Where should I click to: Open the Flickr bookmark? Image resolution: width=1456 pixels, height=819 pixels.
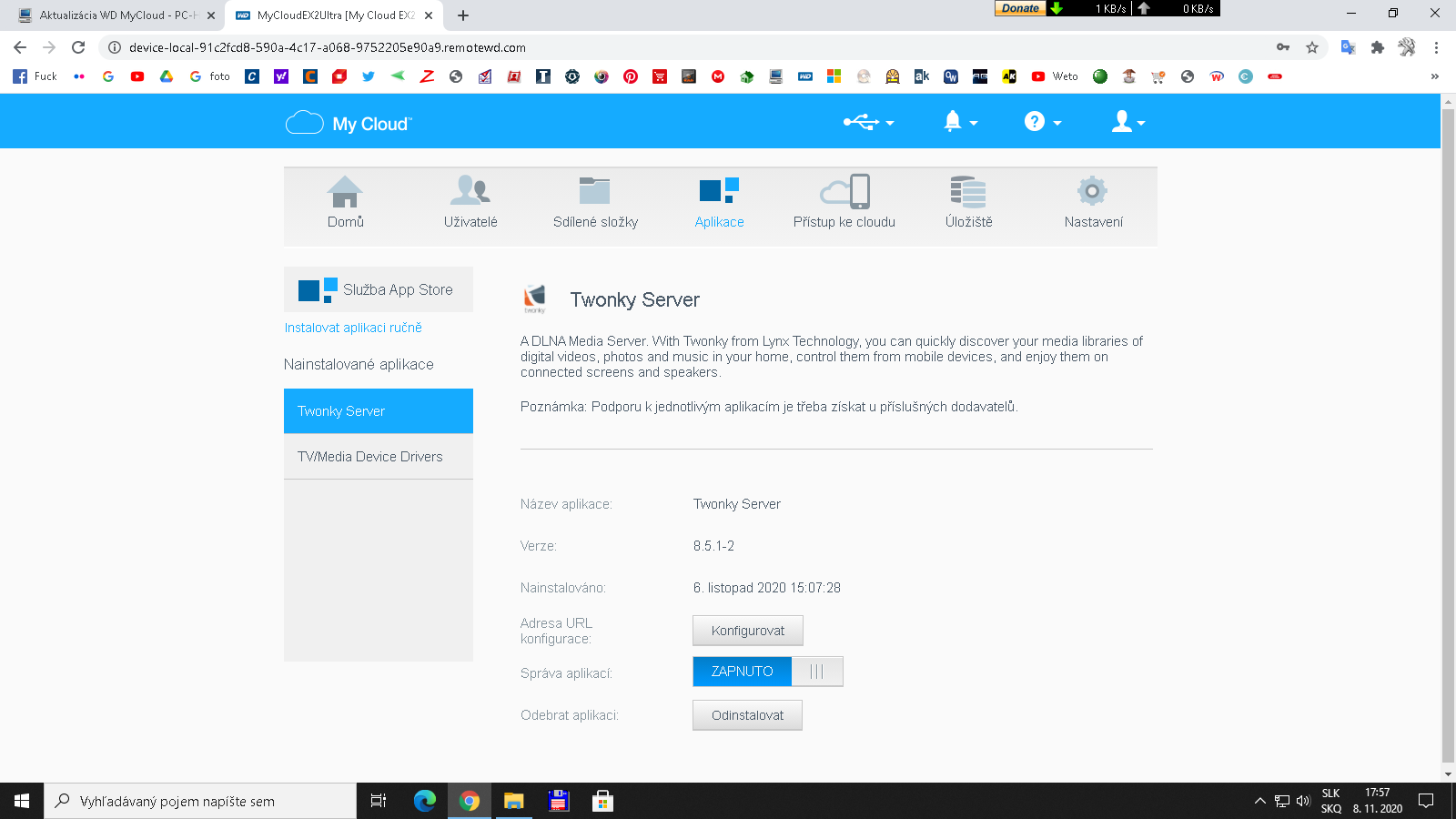point(79,76)
